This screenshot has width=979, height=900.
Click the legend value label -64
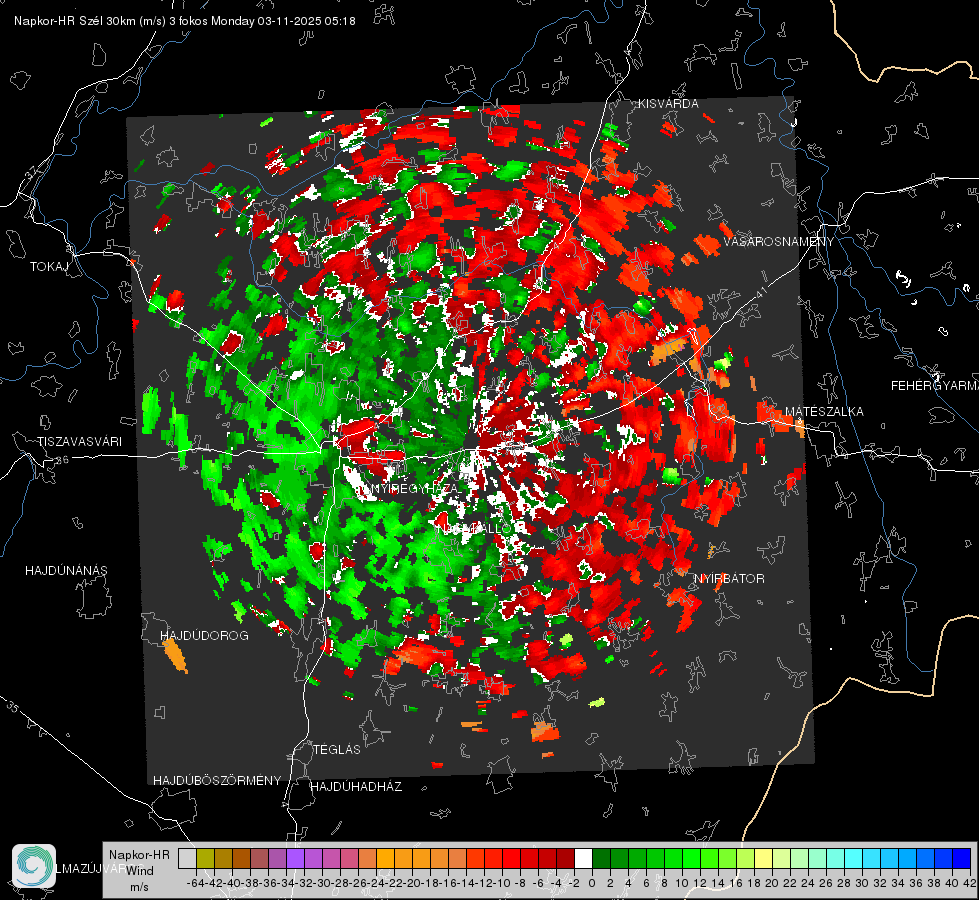point(195,883)
